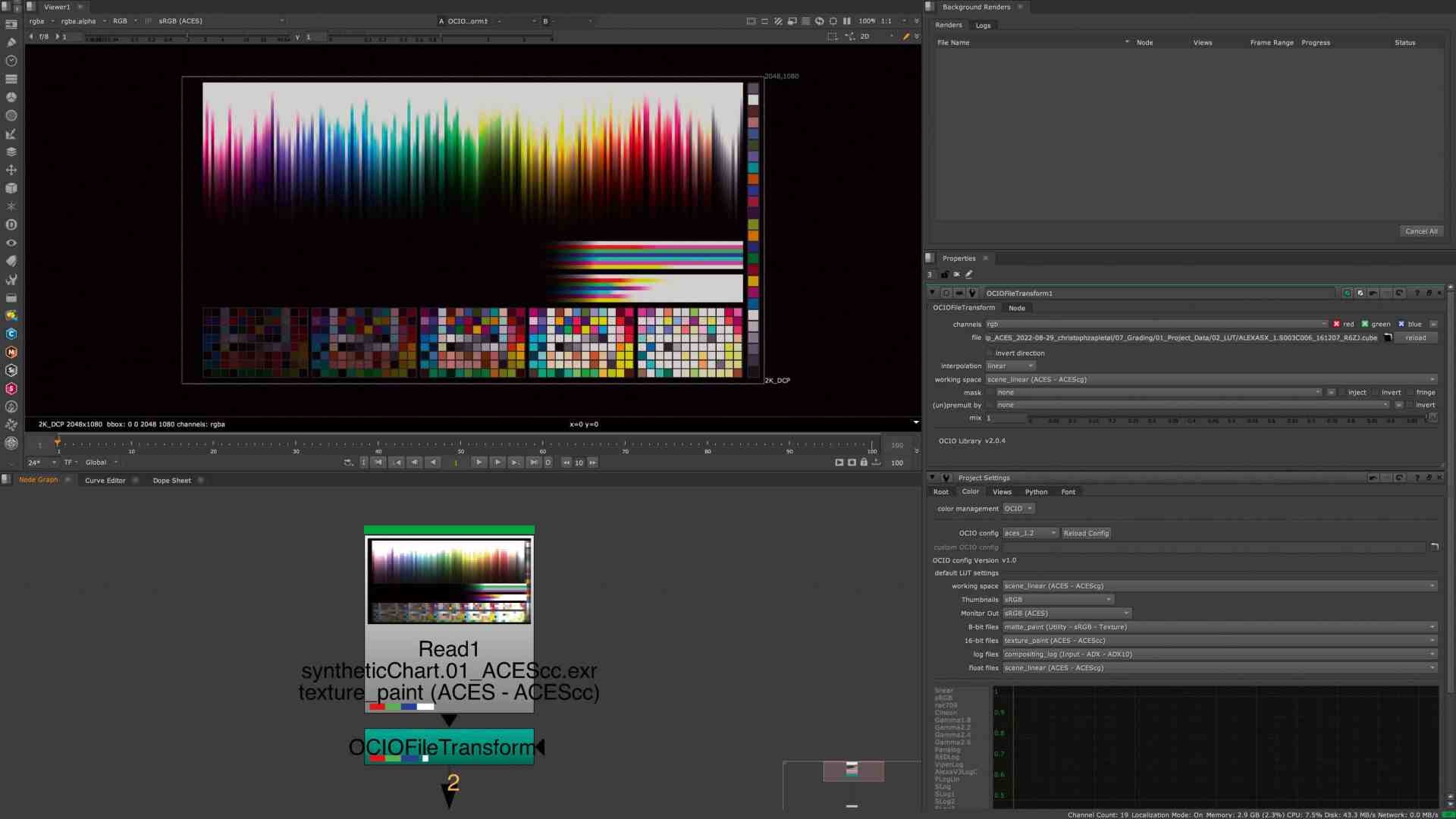
Task: Open the Views nodes eye icon in toolbar
Action: pos(11,243)
